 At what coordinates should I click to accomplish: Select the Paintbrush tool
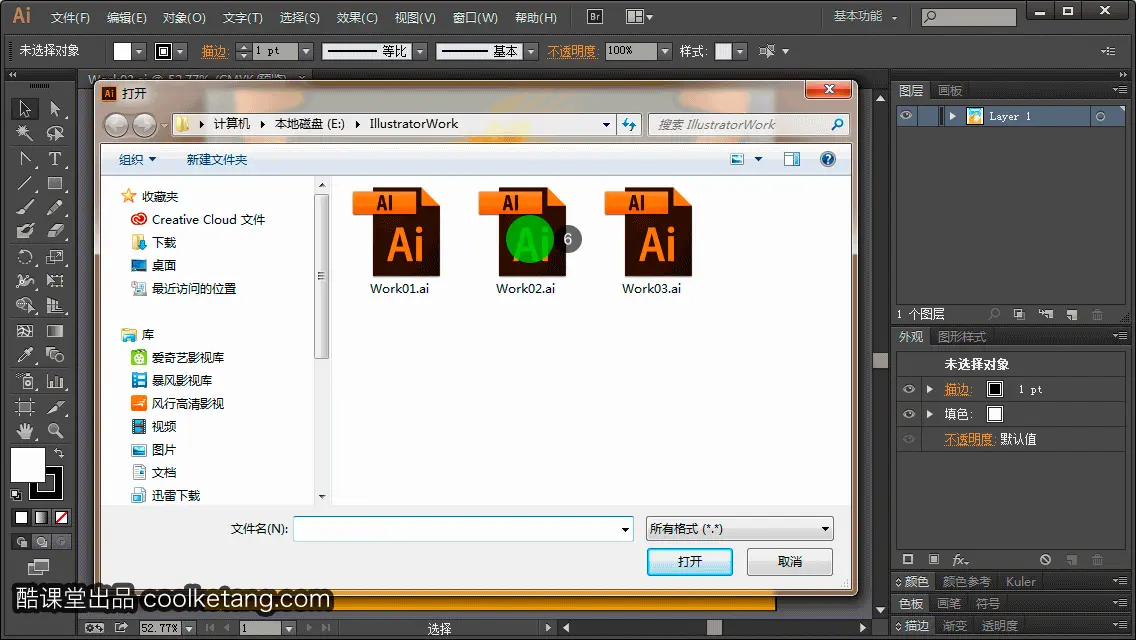(25, 207)
